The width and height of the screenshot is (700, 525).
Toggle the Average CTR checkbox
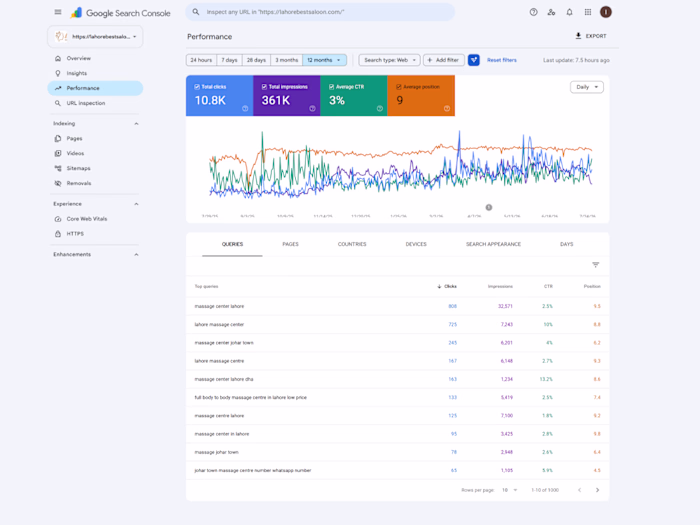pos(331,87)
